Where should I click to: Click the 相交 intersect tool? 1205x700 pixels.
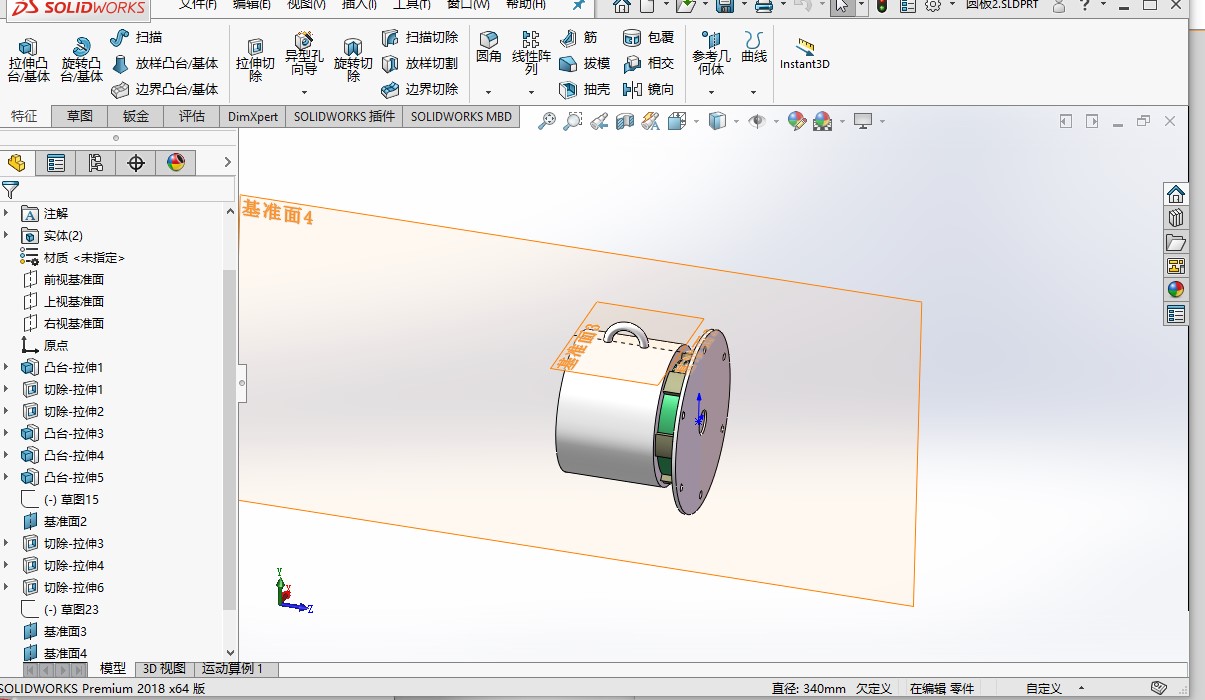(x=648, y=63)
